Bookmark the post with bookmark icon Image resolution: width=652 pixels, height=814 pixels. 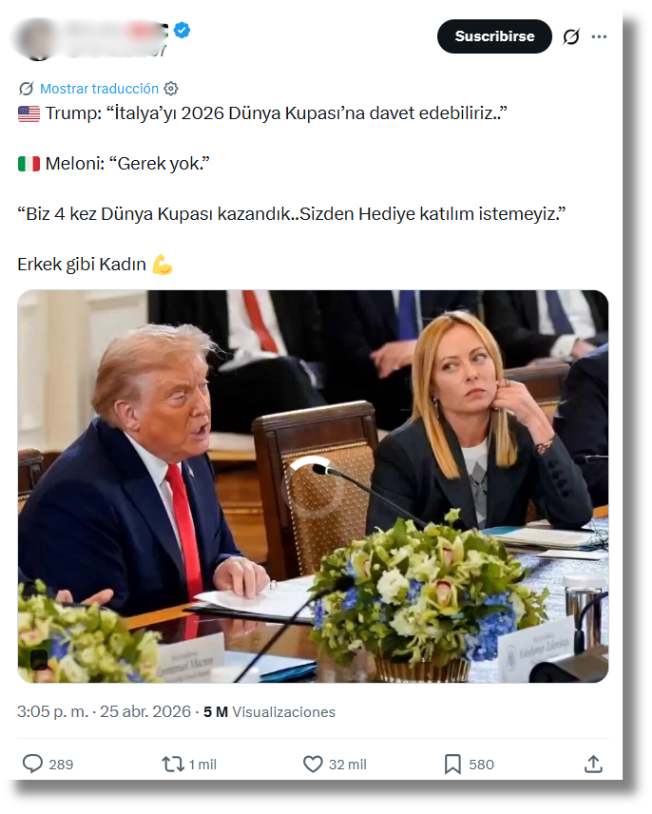[x=453, y=764]
